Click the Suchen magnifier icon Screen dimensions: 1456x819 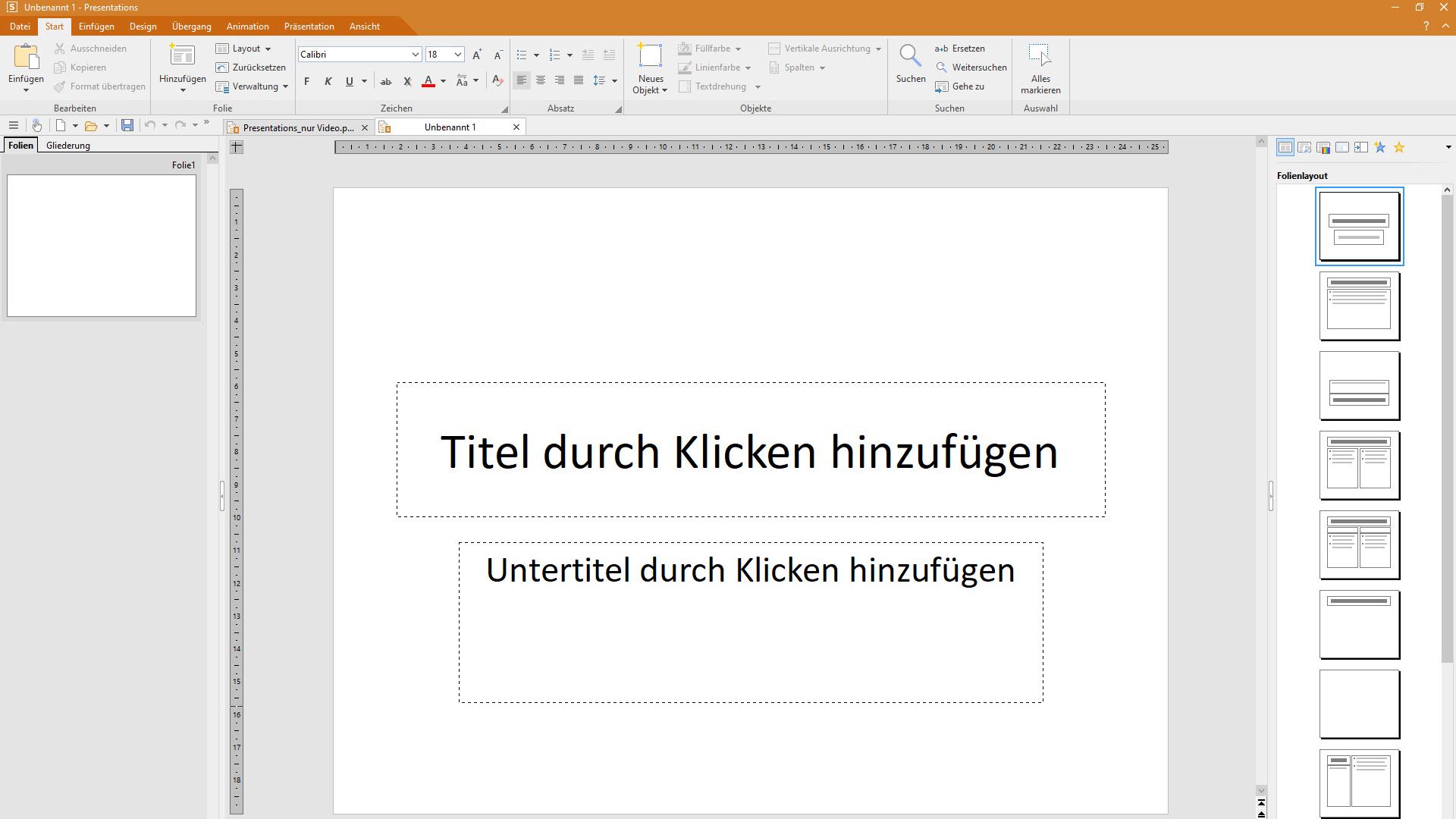point(910,56)
